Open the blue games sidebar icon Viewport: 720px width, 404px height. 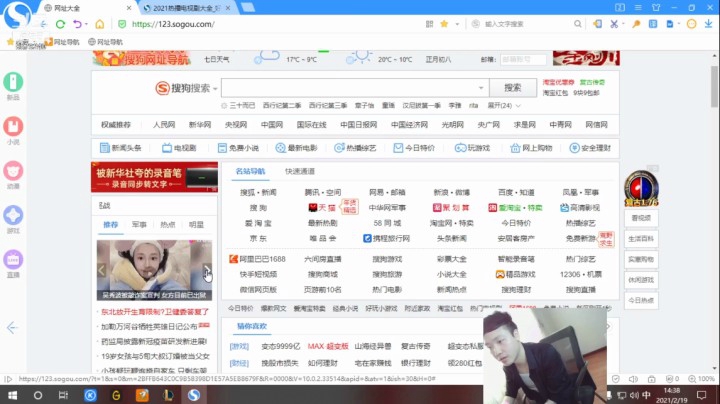pyautogui.click(x=13, y=215)
